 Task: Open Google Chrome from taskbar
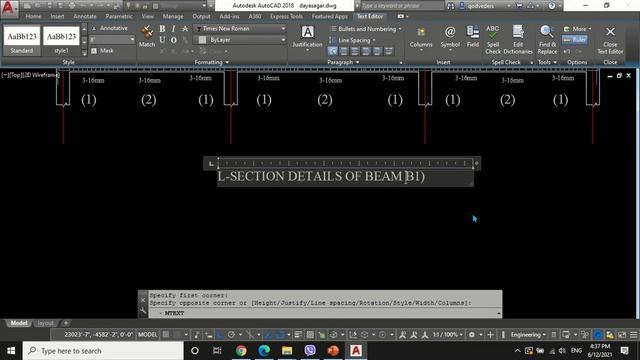[241, 350]
